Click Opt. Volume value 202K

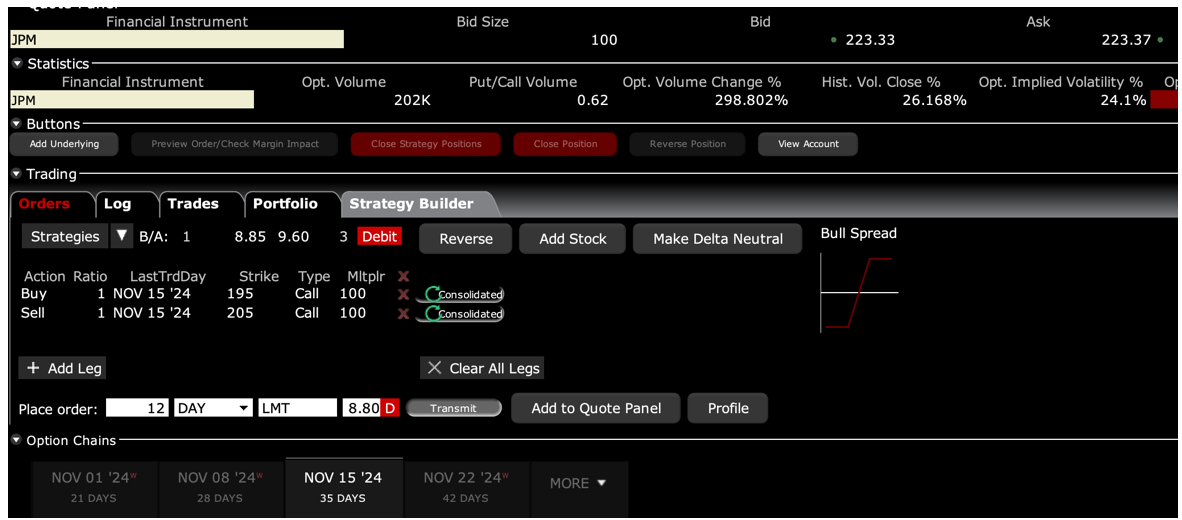tap(412, 99)
